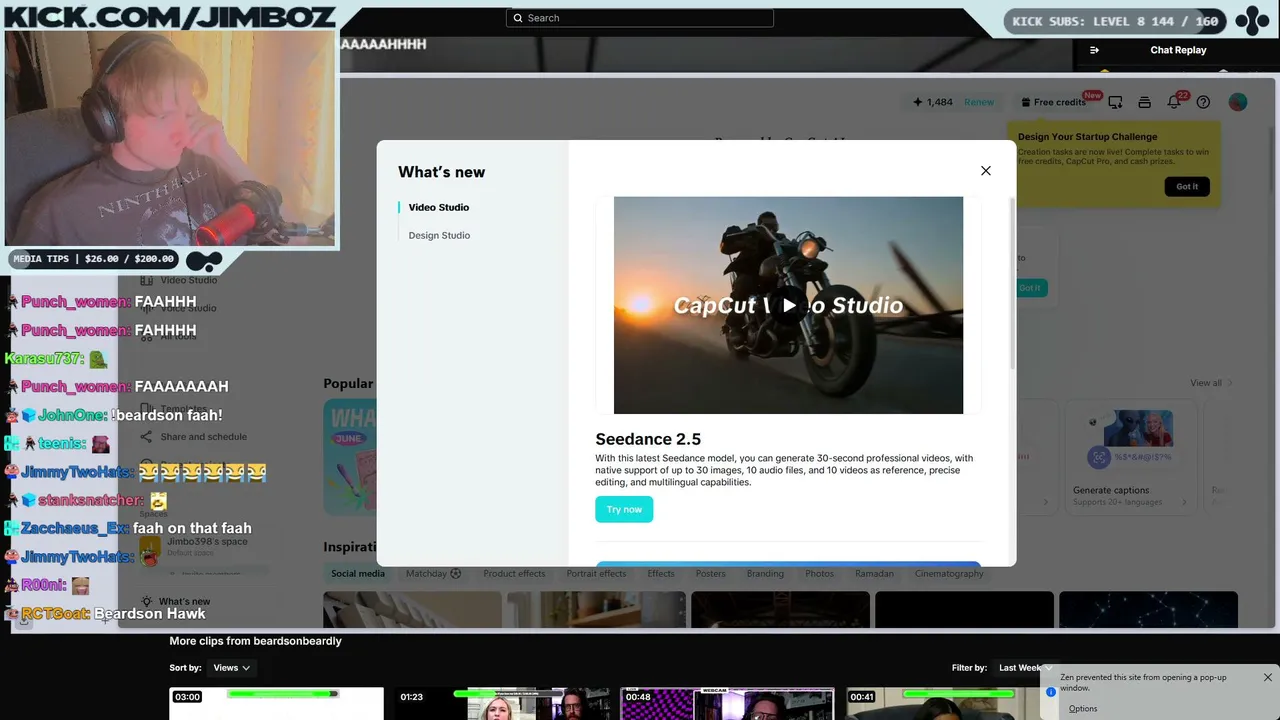
Task: Click the Renew credits link
Action: pos(979,102)
